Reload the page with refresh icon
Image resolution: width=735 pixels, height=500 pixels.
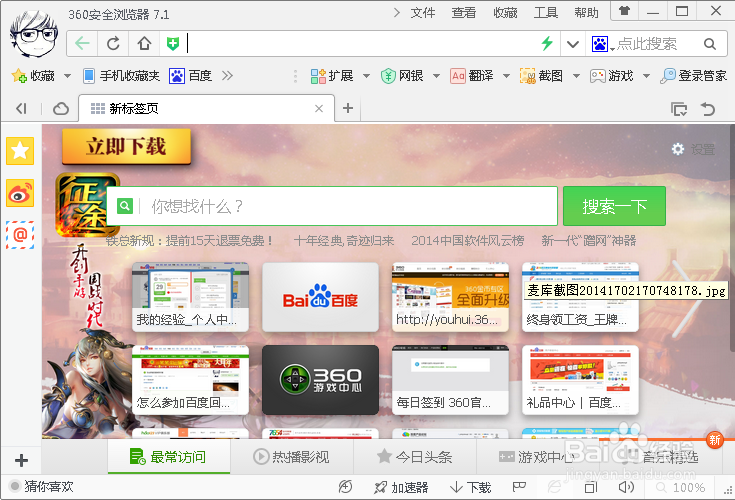[113, 44]
